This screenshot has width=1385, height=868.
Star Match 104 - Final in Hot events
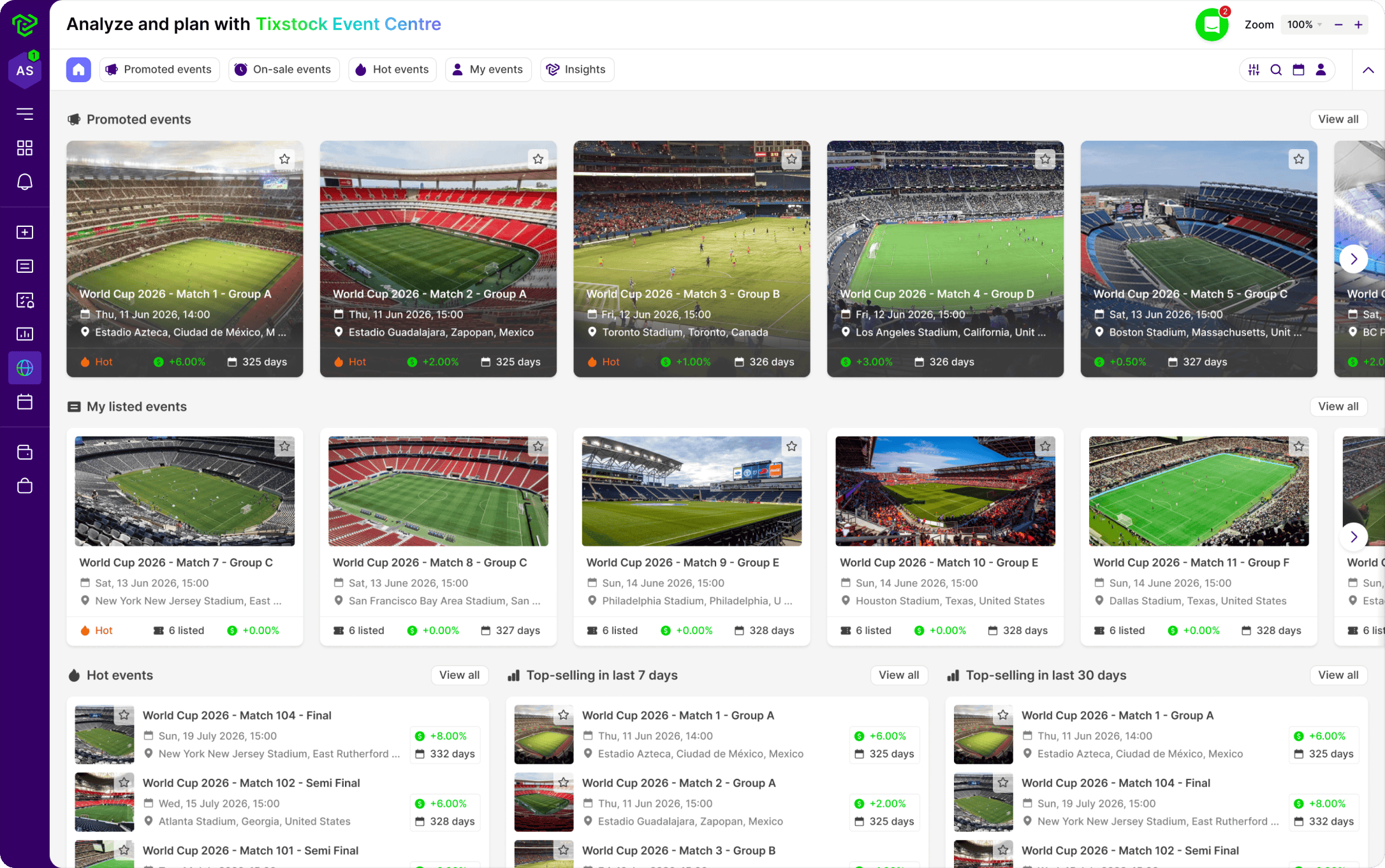tap(124, 715)
